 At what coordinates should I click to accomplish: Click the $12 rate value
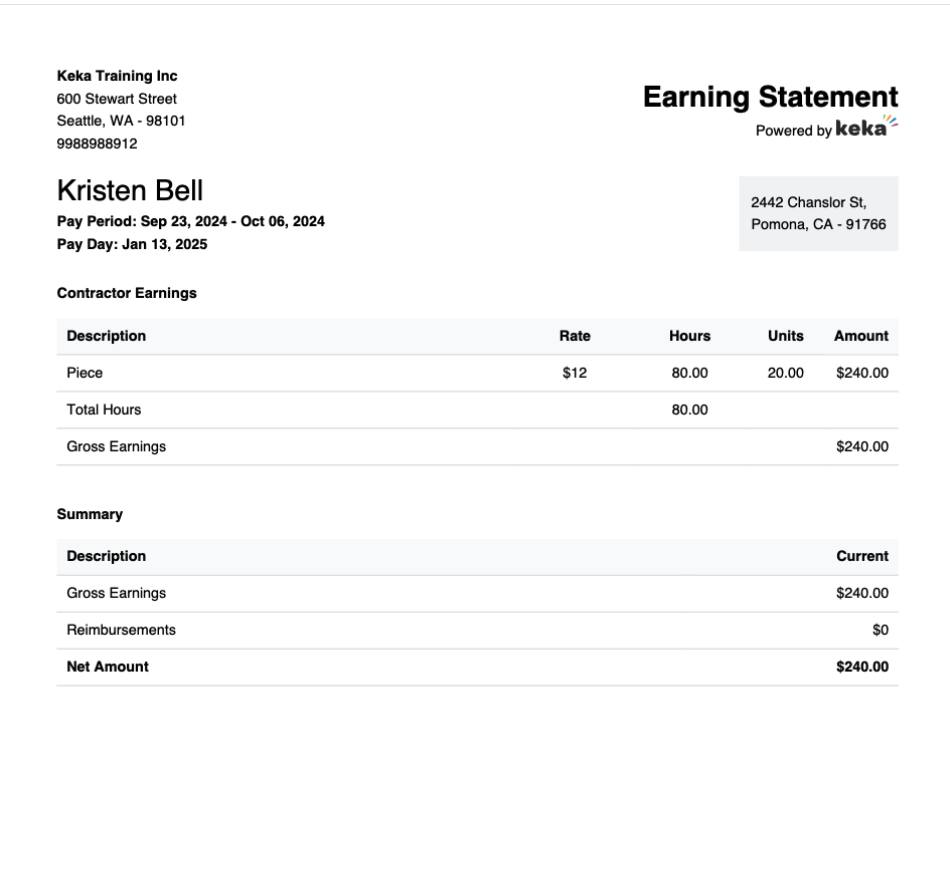[575, 373]
